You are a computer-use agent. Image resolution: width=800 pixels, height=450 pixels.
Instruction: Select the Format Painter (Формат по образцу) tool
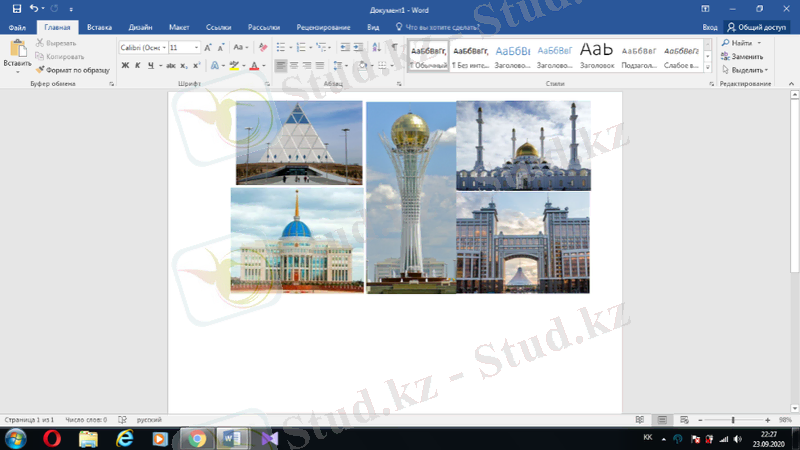click(71, 70)
